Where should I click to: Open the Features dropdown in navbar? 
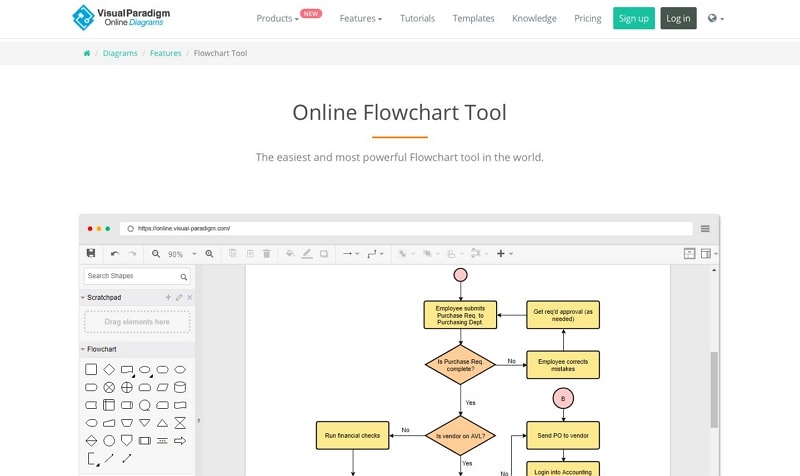(361, 18)
